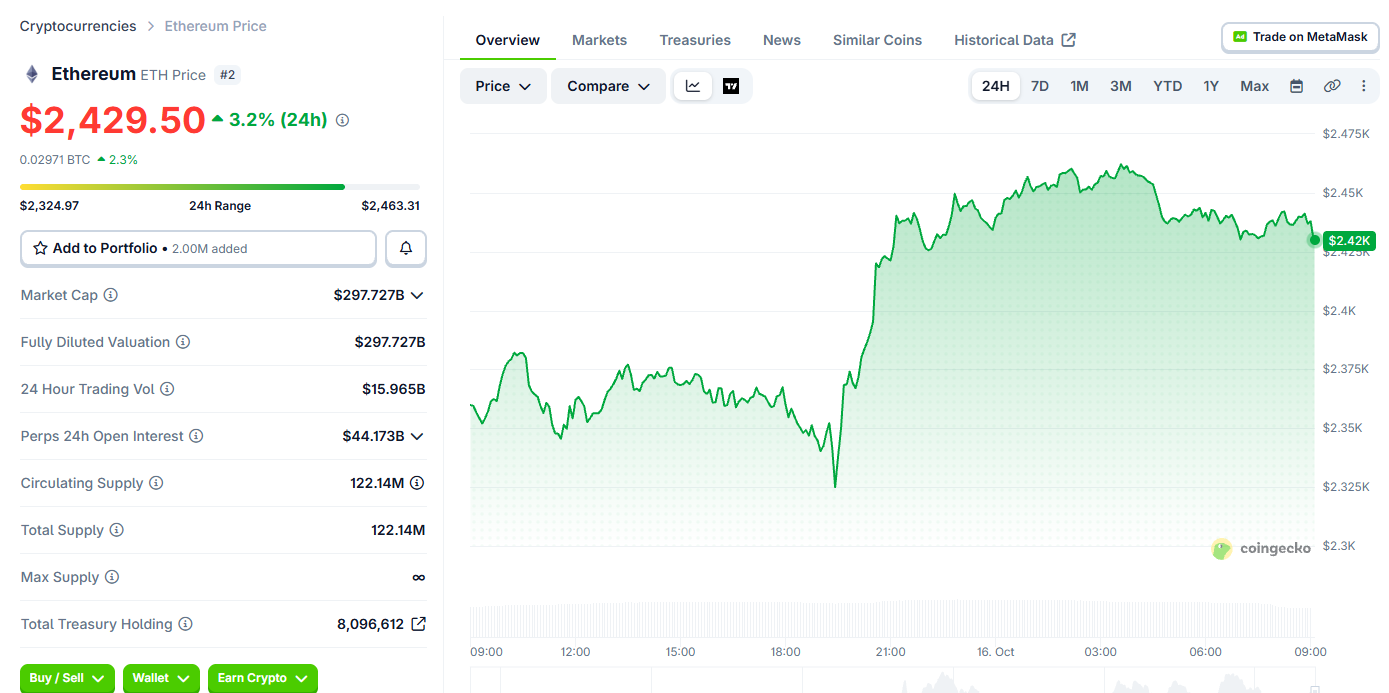Open the three-dot chart options menu
This screenshot has width=1389, height=693.
1363,86
